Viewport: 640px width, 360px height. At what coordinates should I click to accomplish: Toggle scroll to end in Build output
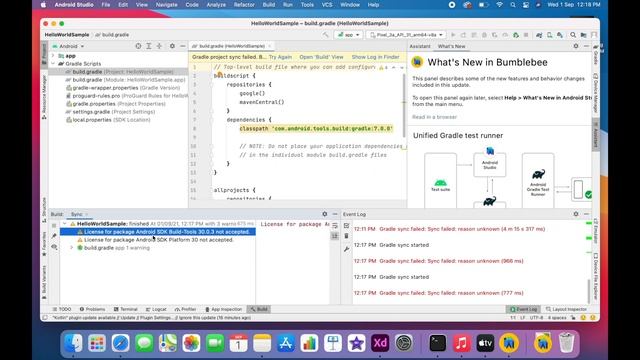(335, 236)
